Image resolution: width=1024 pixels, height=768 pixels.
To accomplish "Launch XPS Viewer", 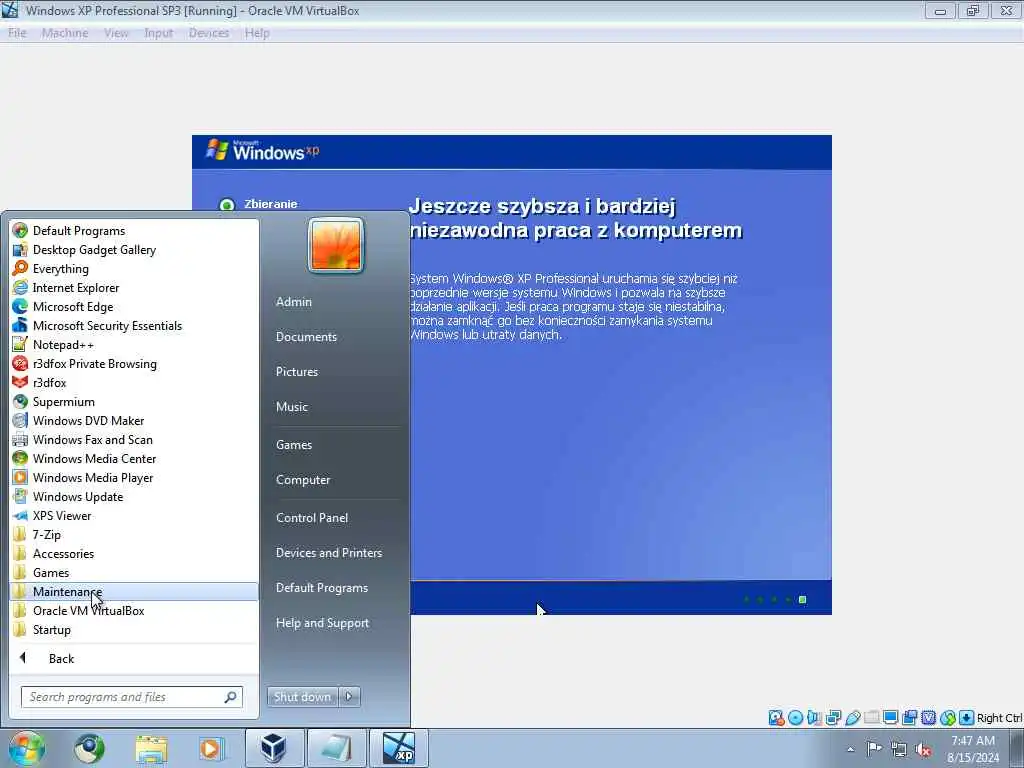I will point(134,515).
